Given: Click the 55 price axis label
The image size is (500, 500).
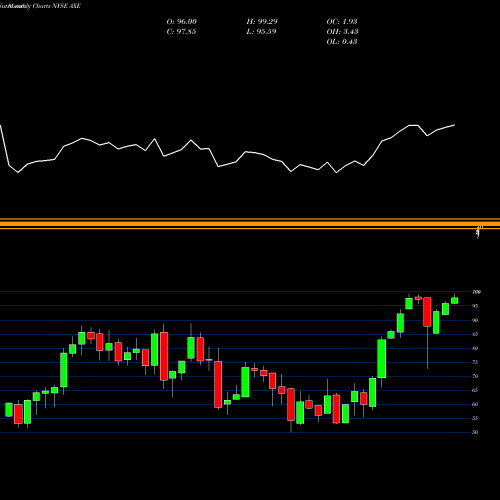Looking at the screenshot, I should pos(475,418).
